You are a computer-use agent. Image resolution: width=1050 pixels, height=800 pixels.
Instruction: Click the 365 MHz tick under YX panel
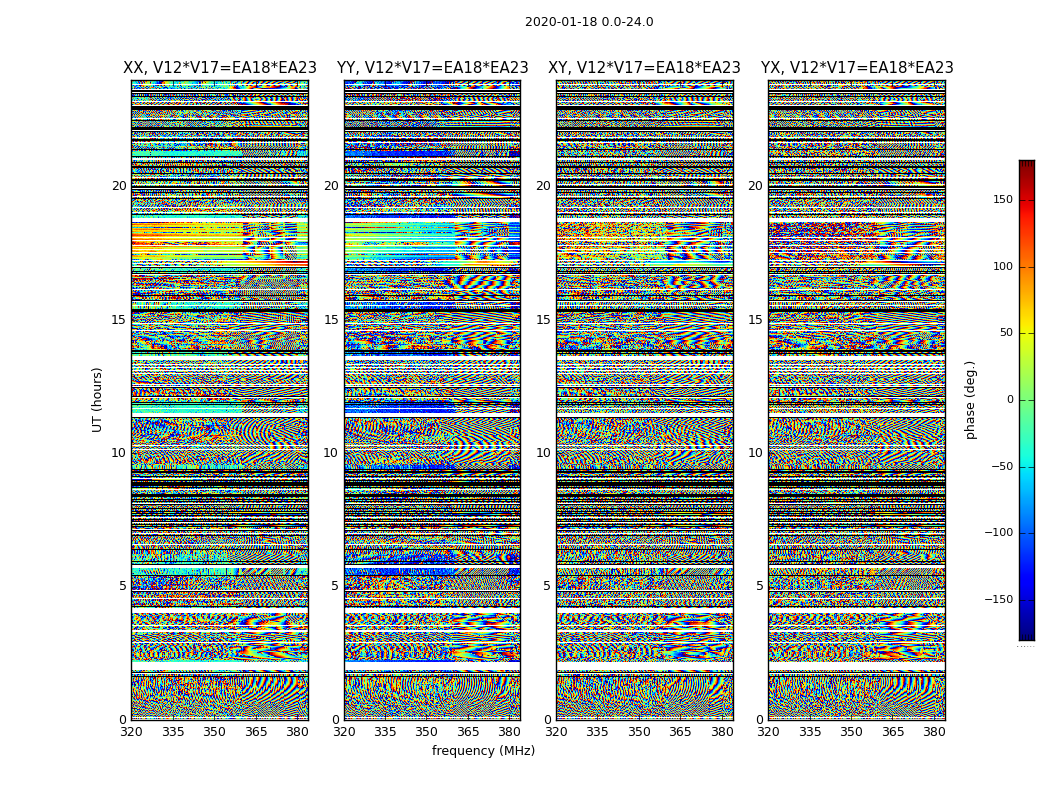click(x=893, y=732)
